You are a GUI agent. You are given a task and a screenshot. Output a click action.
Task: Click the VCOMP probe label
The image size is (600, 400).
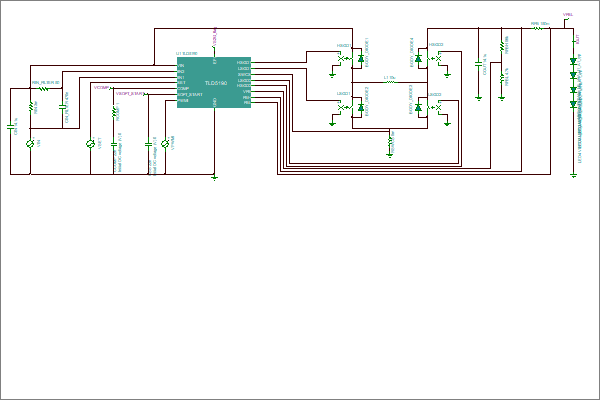[101, 88]
